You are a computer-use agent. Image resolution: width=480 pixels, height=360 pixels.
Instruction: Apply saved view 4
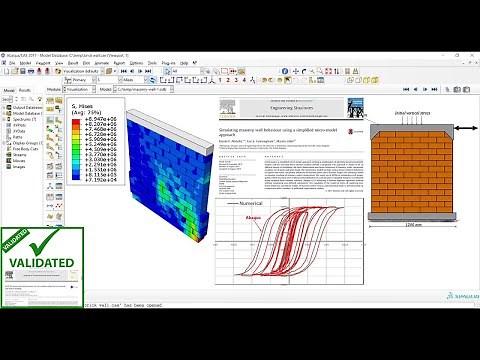click(244, 80)
